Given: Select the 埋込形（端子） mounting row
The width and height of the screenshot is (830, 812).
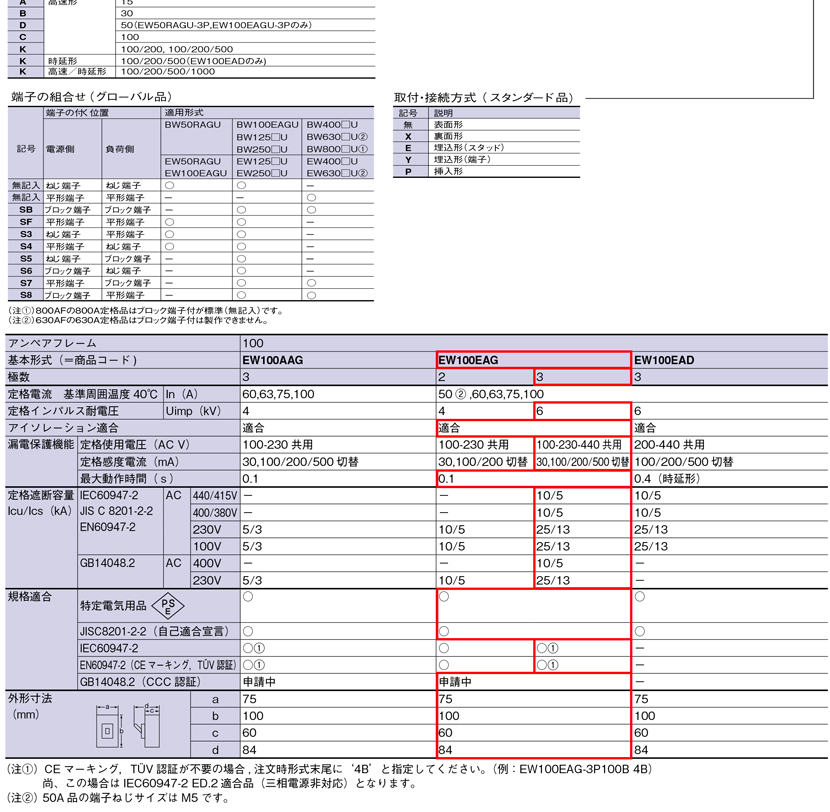Looking at the screenshot, I should [x=486, y=159].
